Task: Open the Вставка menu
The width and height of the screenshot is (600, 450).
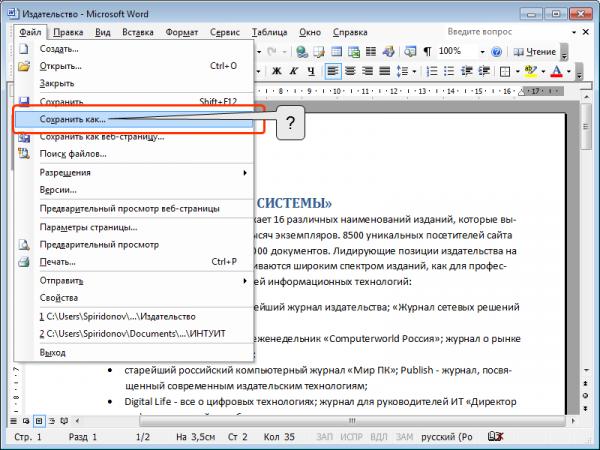Action: (138, 33)
